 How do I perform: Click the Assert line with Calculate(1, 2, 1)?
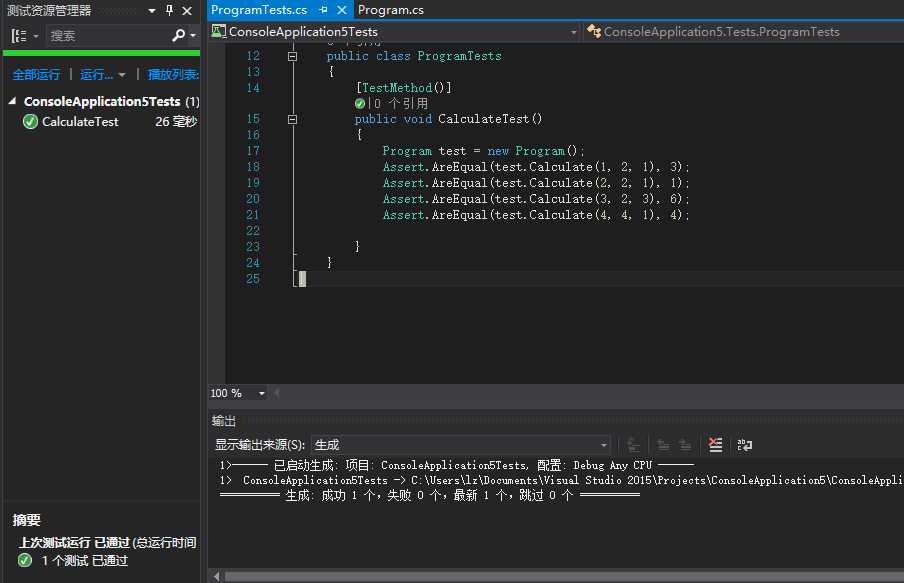(x=536, y=167)
